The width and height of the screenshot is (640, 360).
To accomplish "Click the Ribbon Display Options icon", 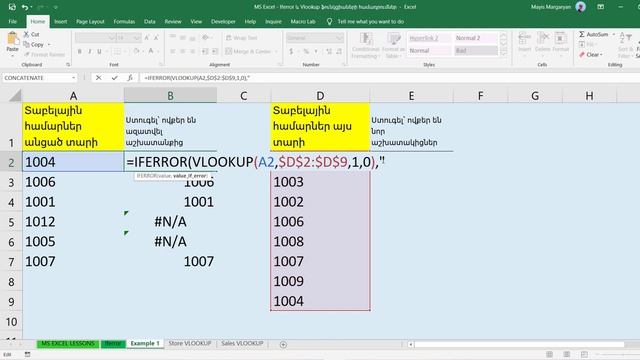I will click(x=600, y=7).
